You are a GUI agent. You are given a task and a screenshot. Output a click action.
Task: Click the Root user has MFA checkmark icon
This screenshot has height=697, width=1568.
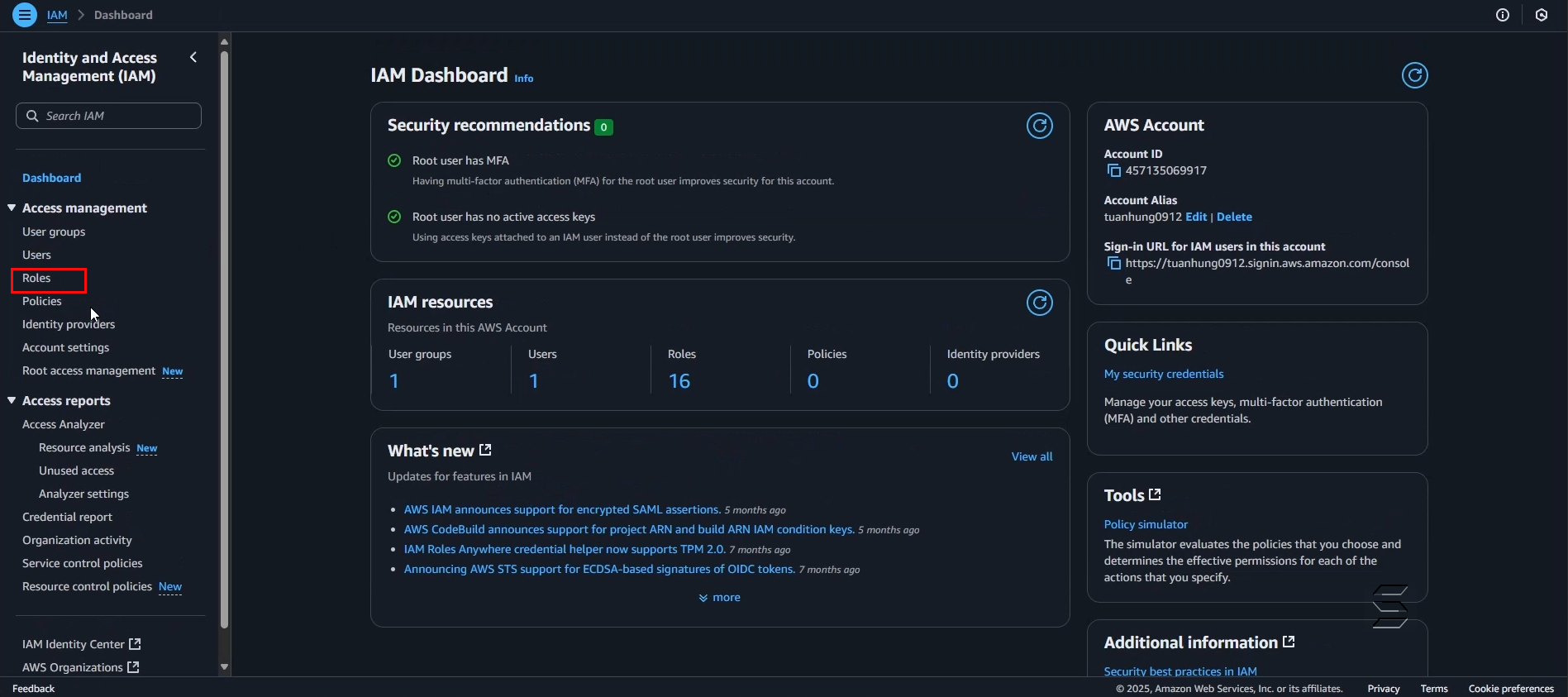pyautogui.click(x=394, y=160)
